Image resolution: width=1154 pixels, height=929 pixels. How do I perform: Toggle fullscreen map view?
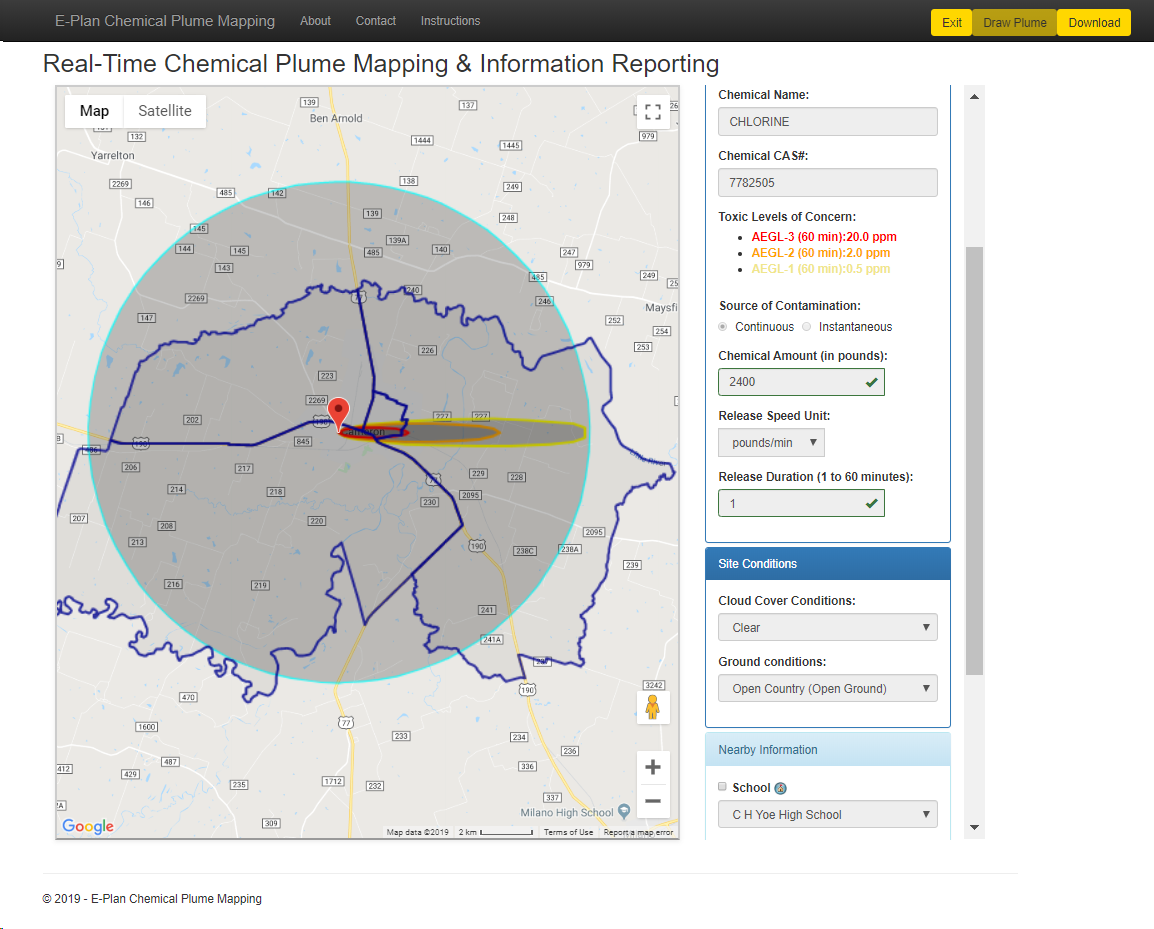click(653, 111)
